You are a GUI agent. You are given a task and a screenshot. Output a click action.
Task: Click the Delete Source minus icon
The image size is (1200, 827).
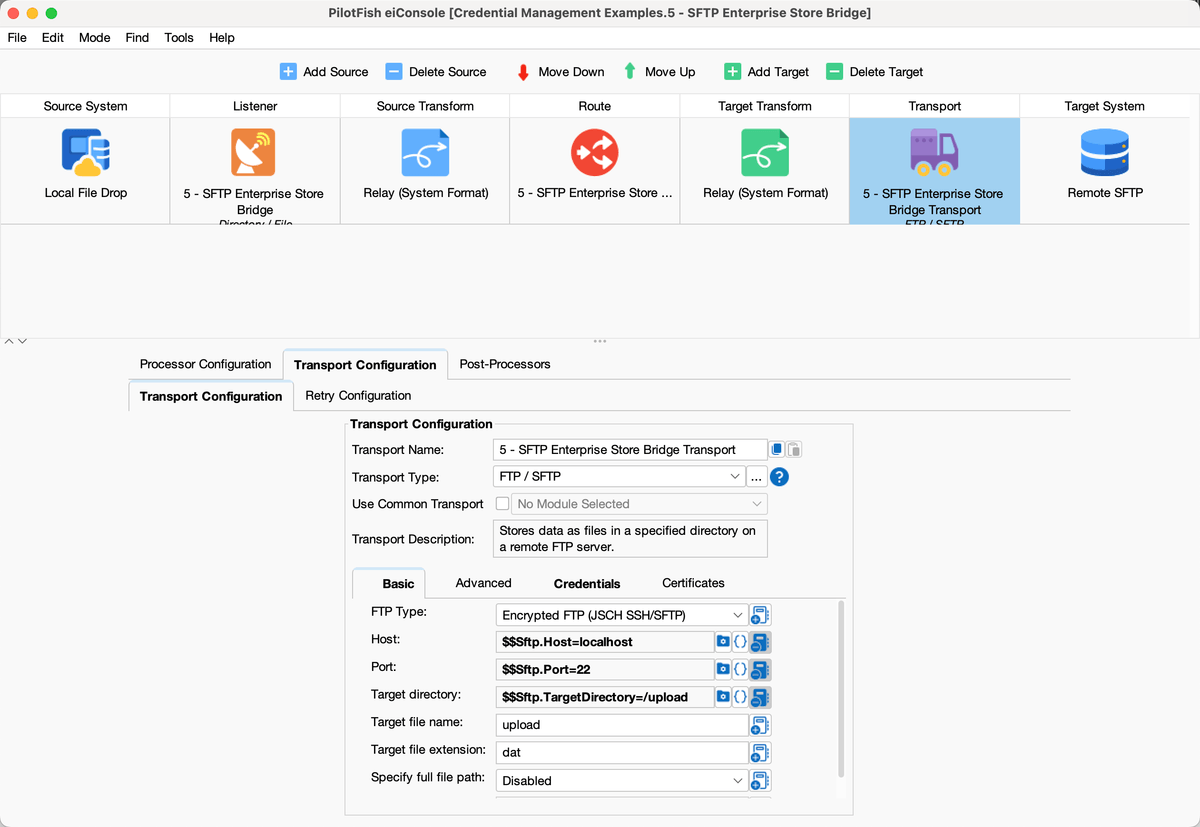coord(394,72)
